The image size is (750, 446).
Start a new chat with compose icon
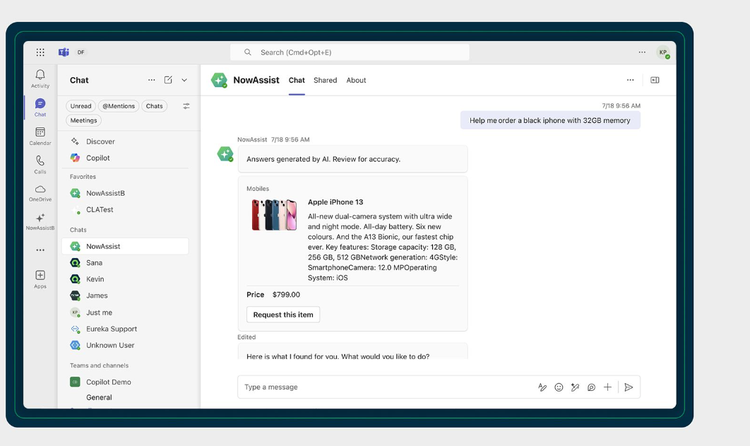pyautogui.click(x=168, y=80)
